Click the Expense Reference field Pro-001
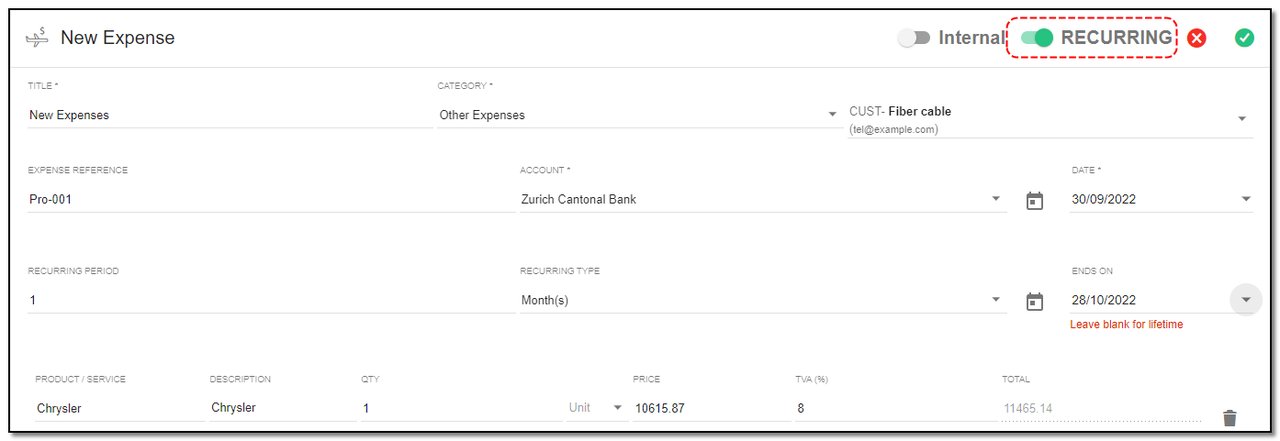The height and width of the screenshot is (441, 1280). (x=271, y=199)
